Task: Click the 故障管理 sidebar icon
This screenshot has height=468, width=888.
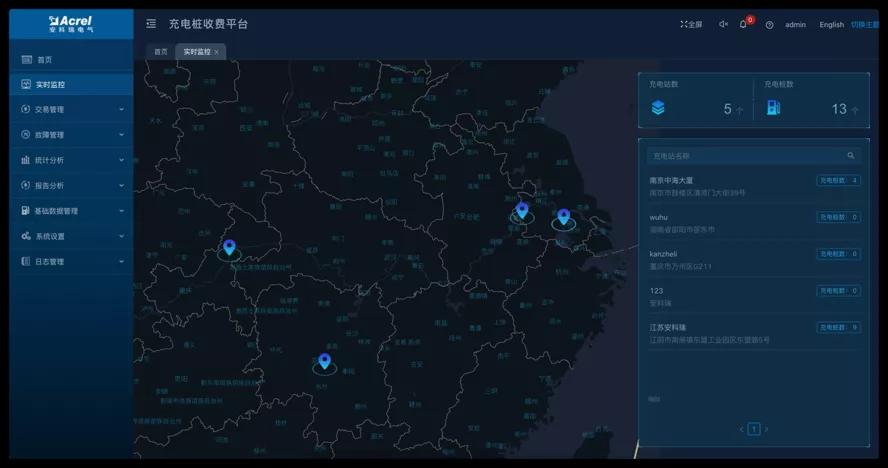Action: coord(25,135)
